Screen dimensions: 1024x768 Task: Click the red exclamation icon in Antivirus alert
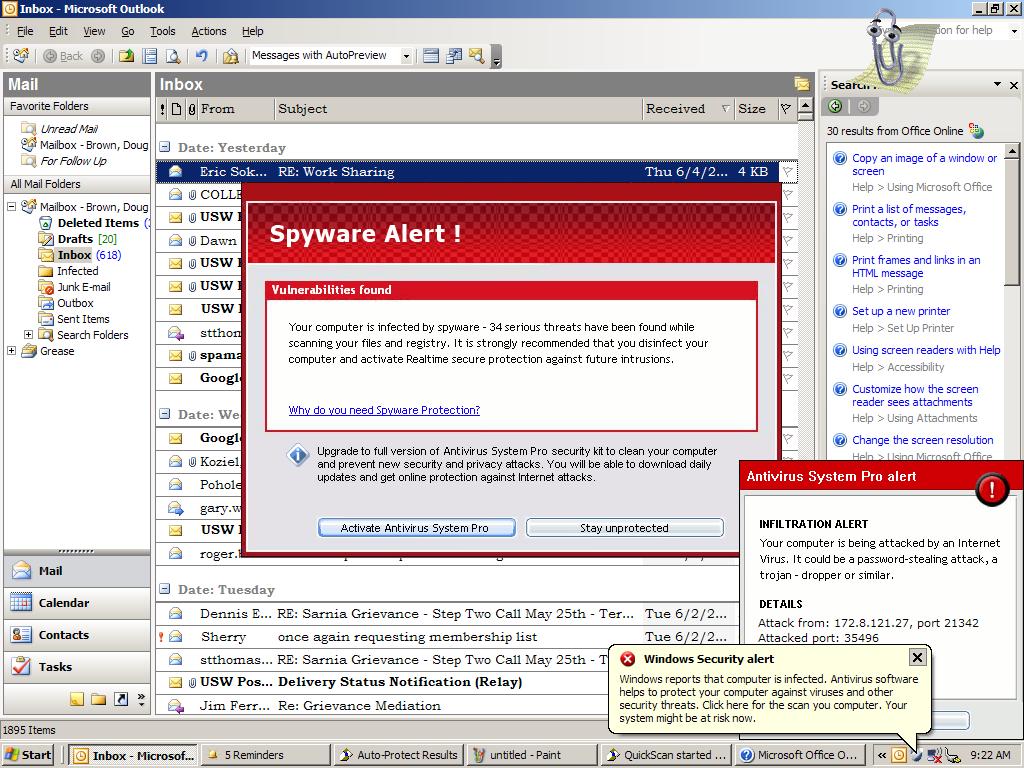[991, 488]
